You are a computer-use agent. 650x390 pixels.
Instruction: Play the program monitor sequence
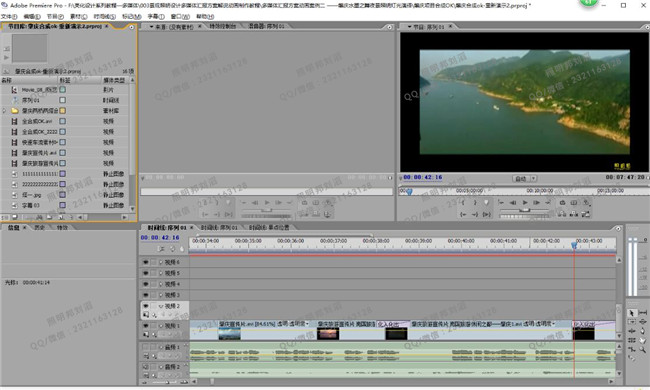point(525,202)
